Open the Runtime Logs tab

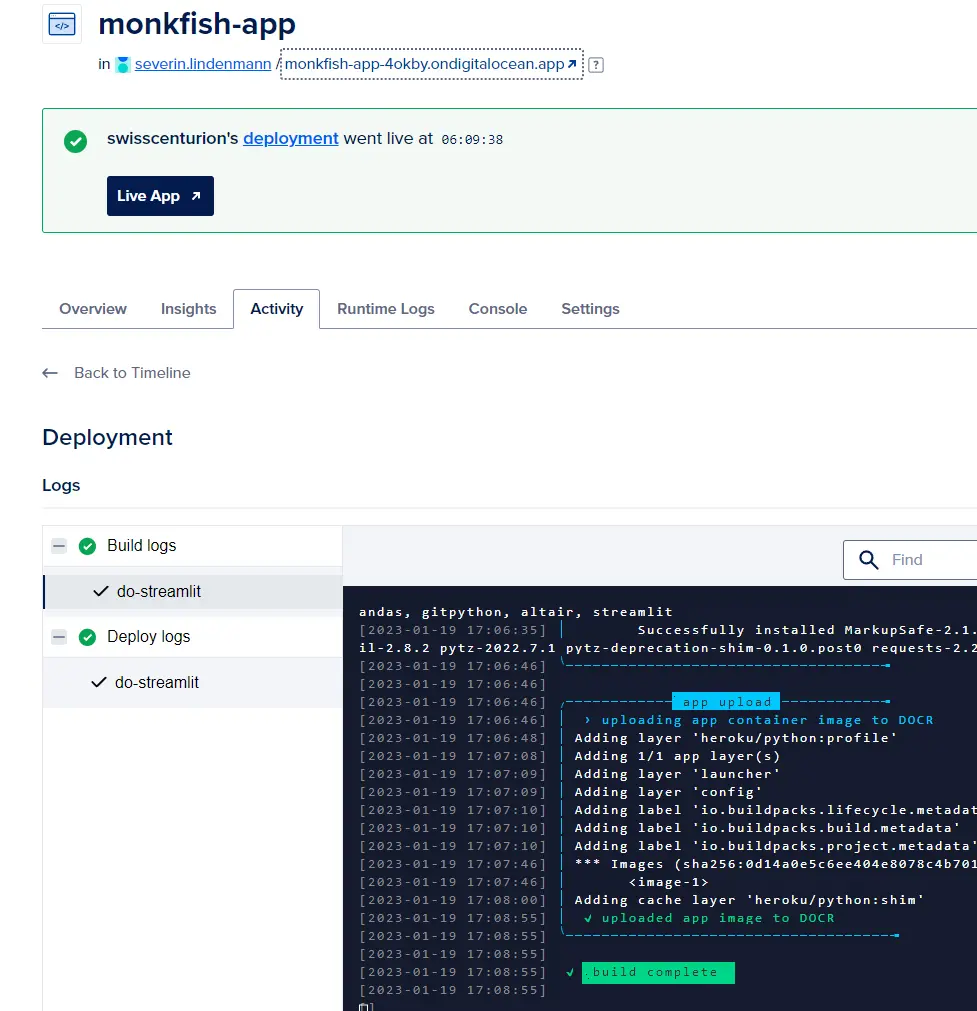point(386,309)
